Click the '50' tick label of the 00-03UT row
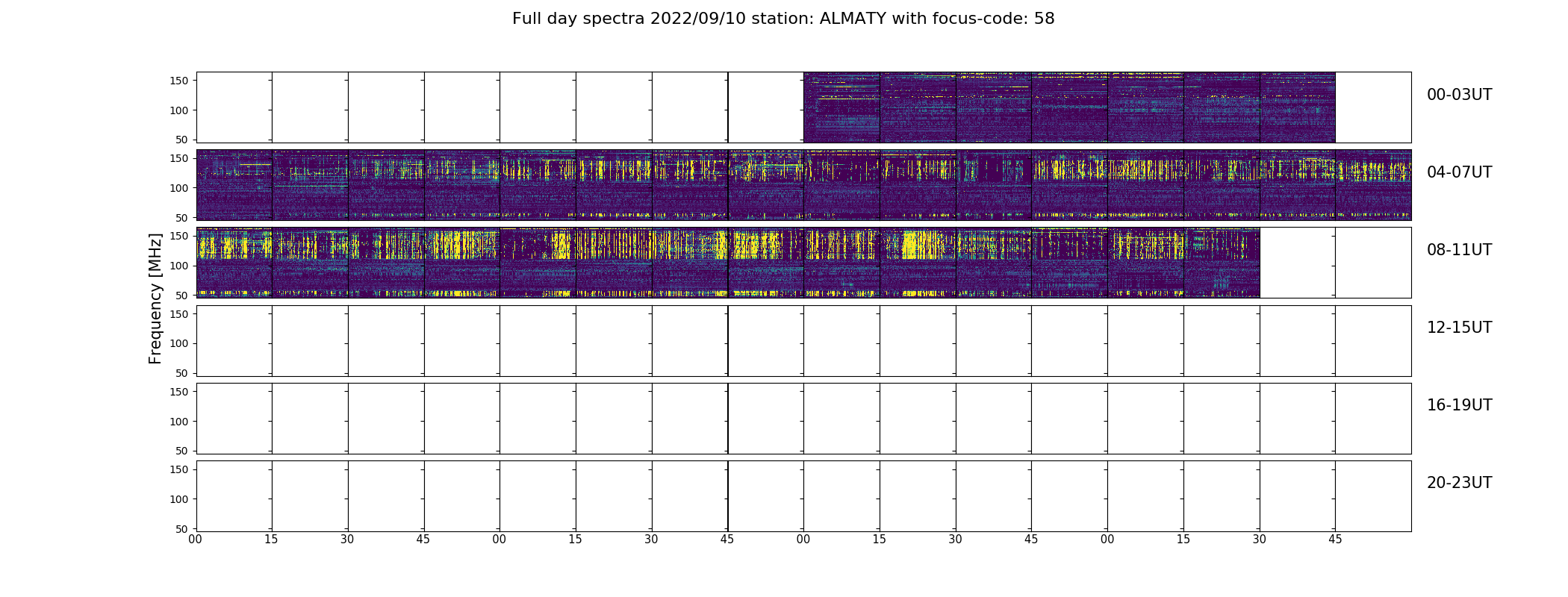 tap(183, 140)
